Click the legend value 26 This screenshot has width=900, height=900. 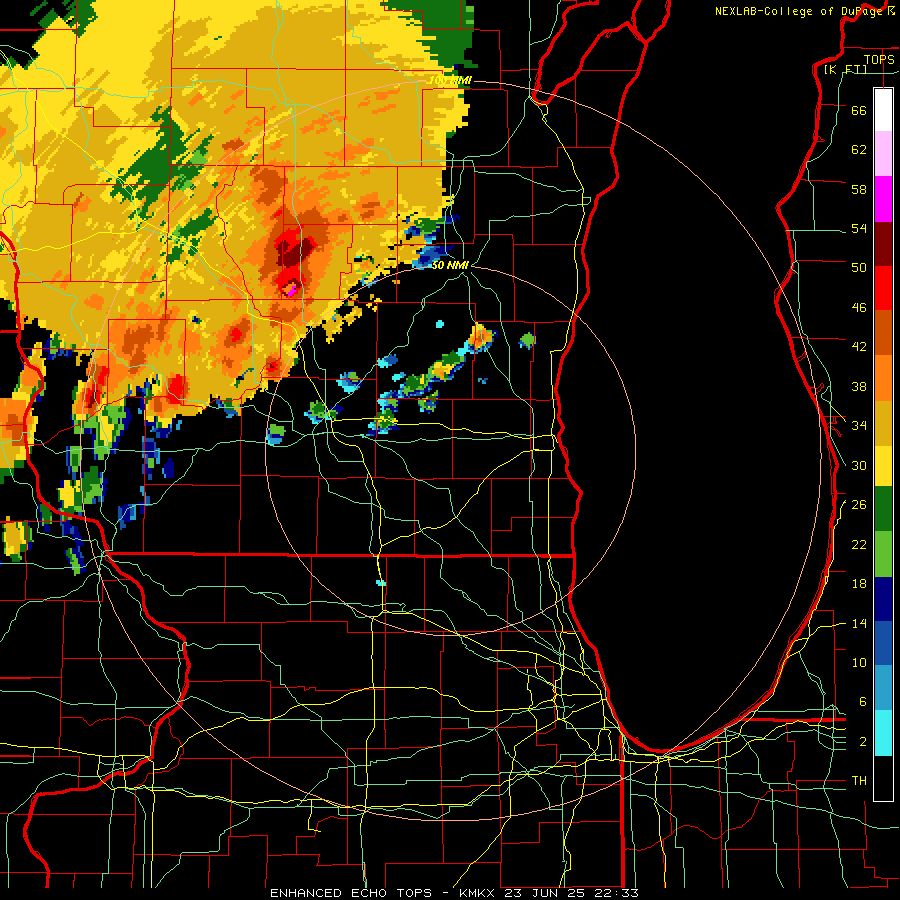(x=859, y=505)
